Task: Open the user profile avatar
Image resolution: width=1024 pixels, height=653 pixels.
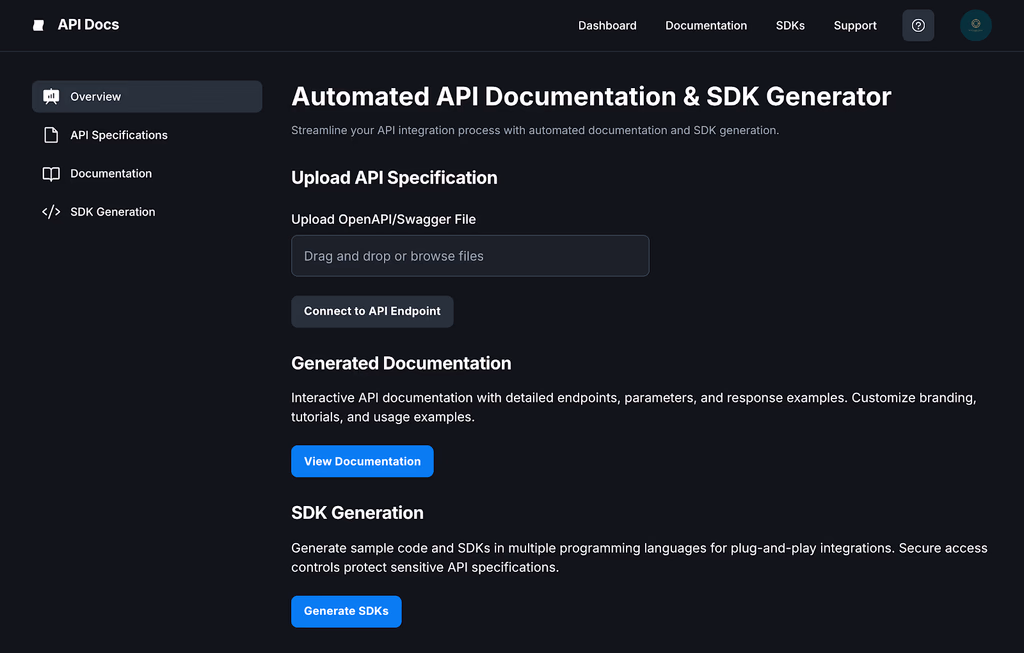Action: (975, 25)
